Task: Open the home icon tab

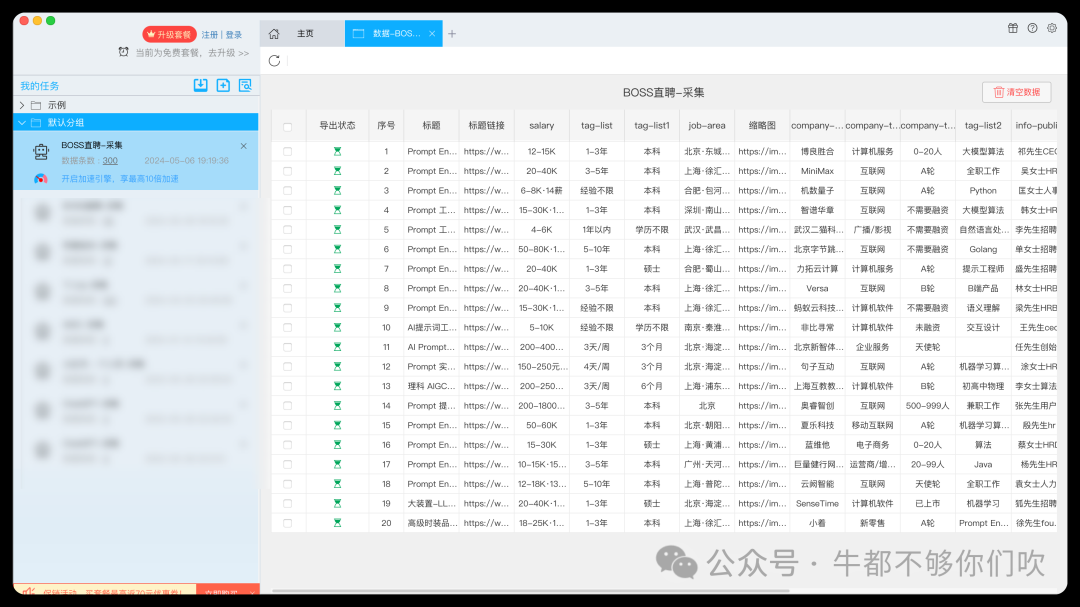Action: click(x=274, y=34)
